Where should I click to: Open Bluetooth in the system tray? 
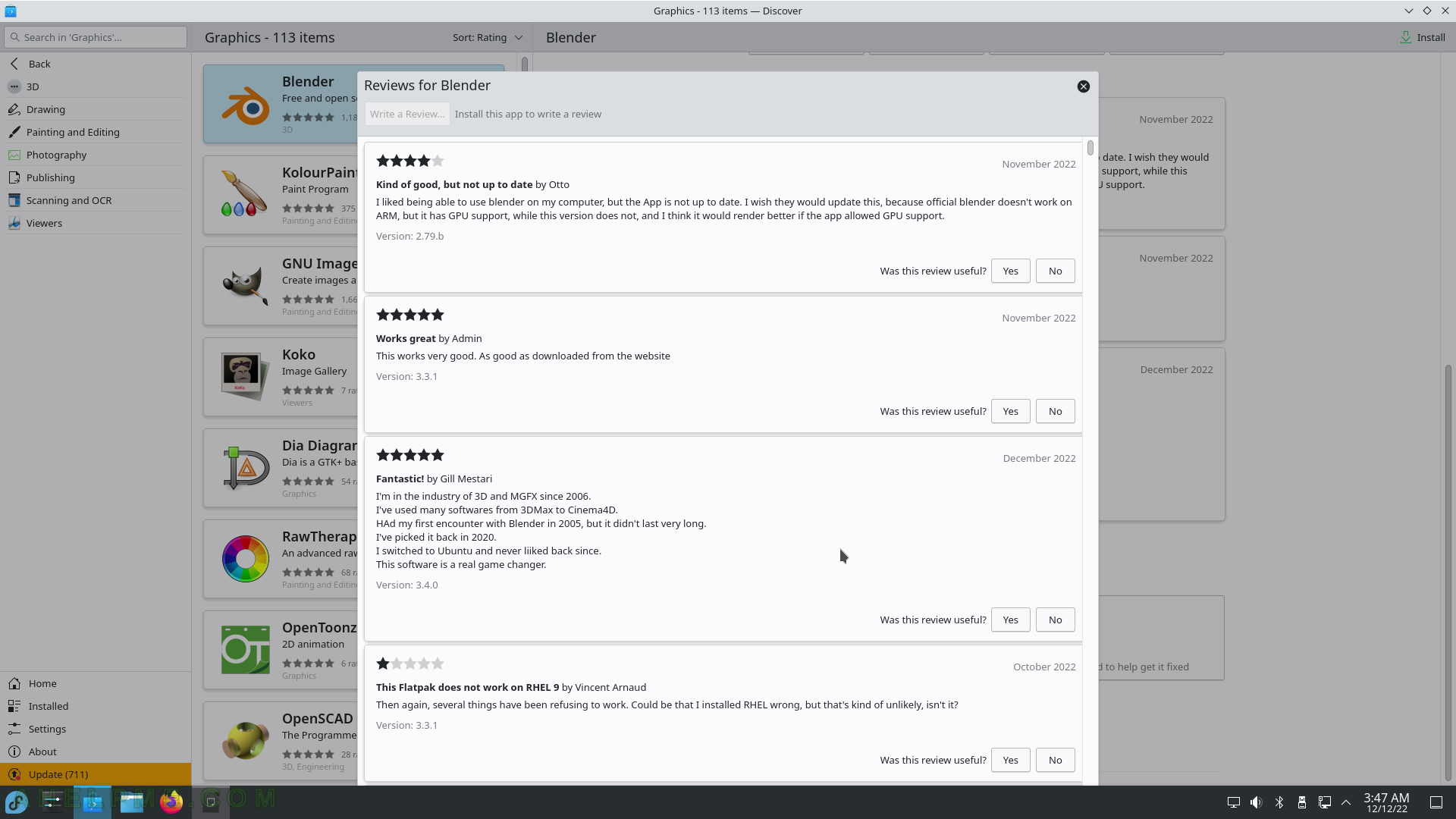coord(1279,802)
